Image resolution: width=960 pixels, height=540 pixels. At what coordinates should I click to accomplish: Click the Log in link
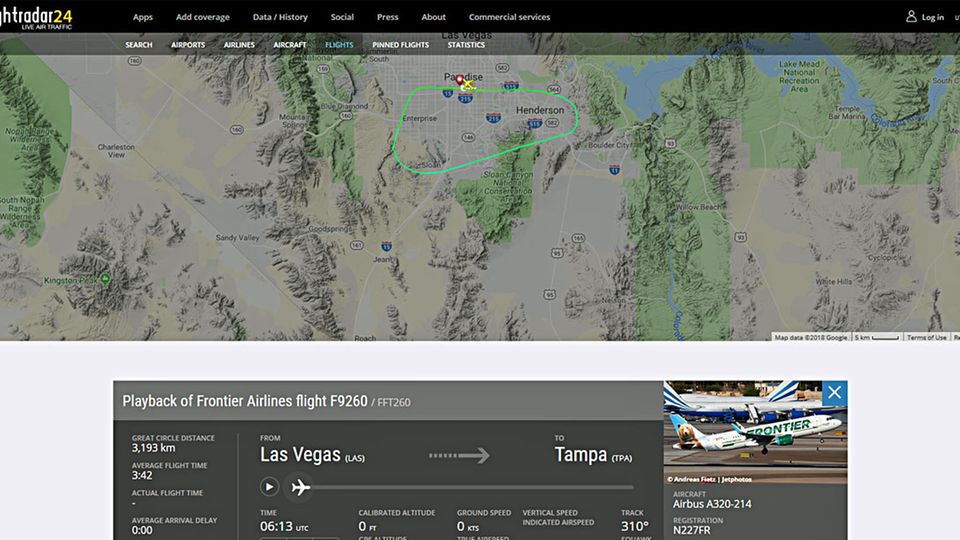click(x=932, y=17)
